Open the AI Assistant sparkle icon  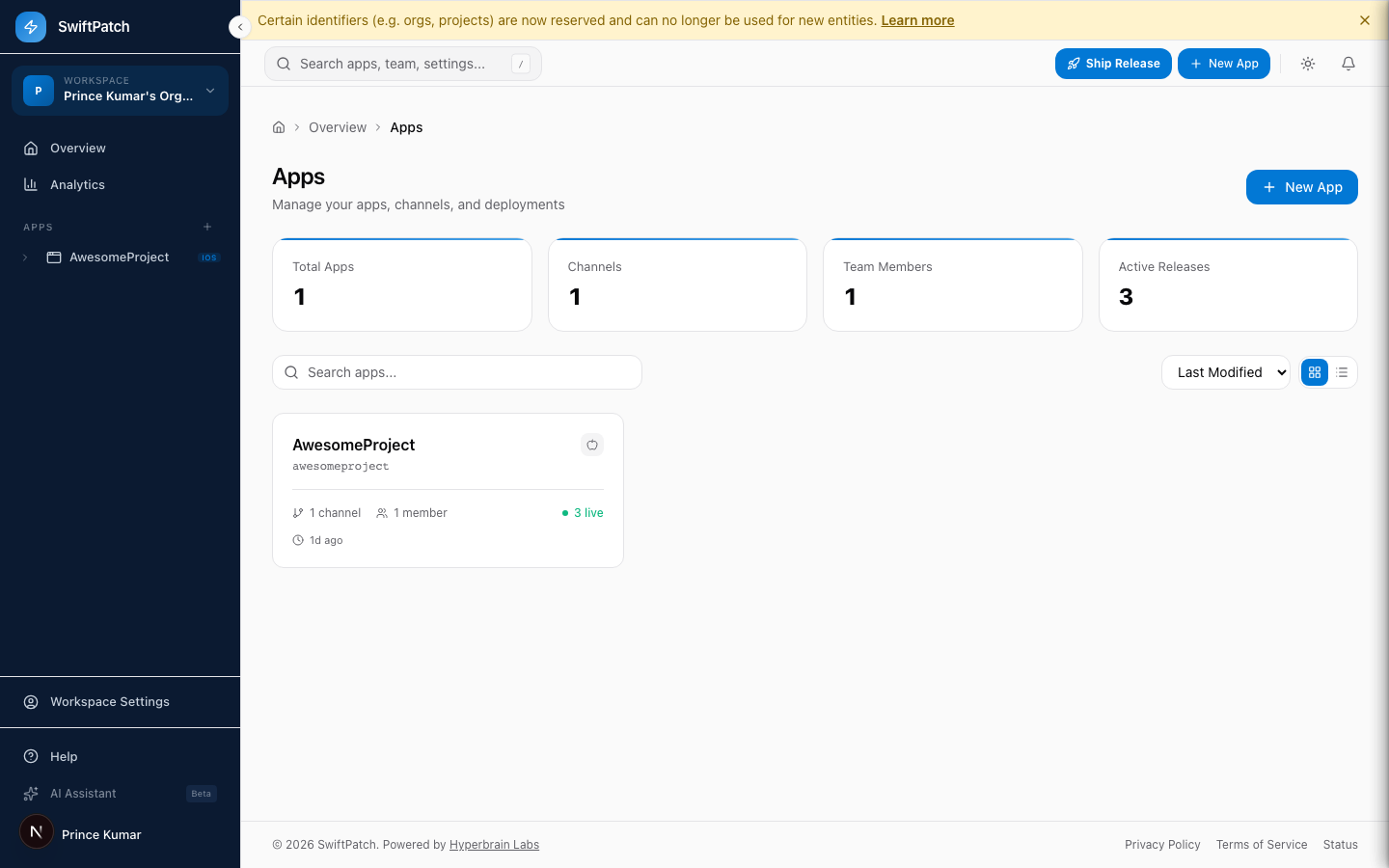coord(31,794)
